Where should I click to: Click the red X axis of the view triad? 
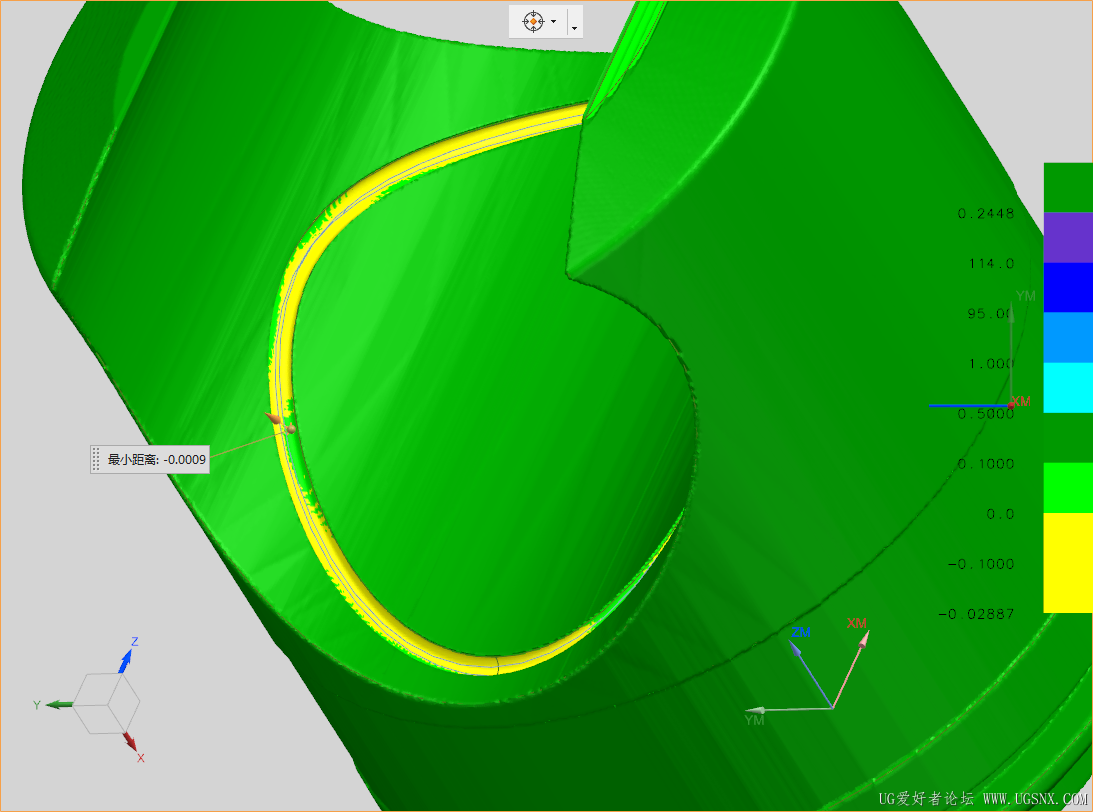132,744
